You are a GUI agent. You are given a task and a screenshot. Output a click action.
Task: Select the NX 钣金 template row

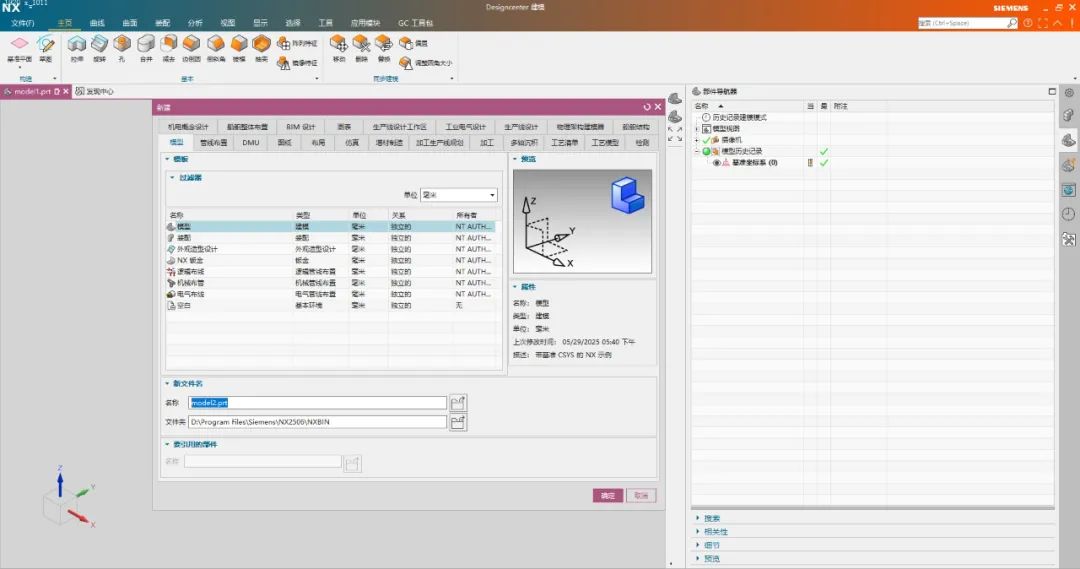(331, 260)
